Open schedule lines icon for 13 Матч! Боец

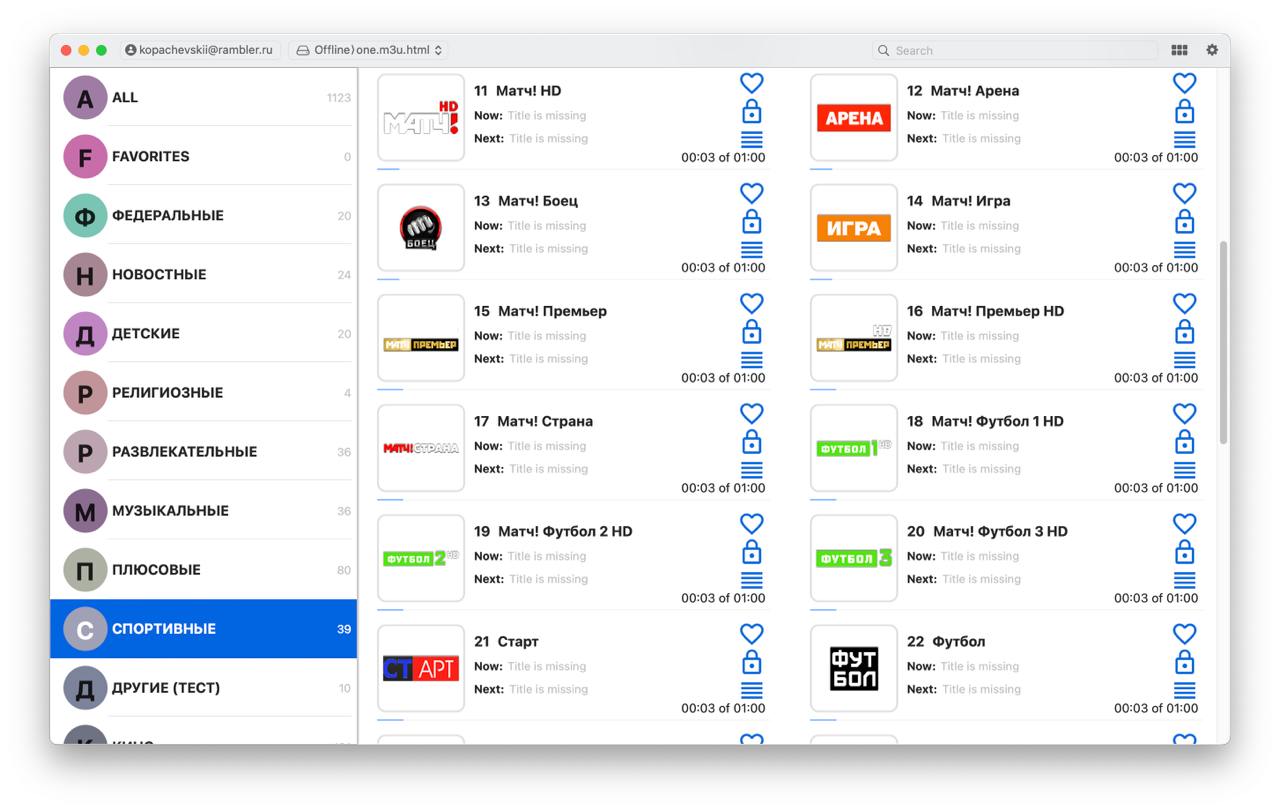point(752,250)
